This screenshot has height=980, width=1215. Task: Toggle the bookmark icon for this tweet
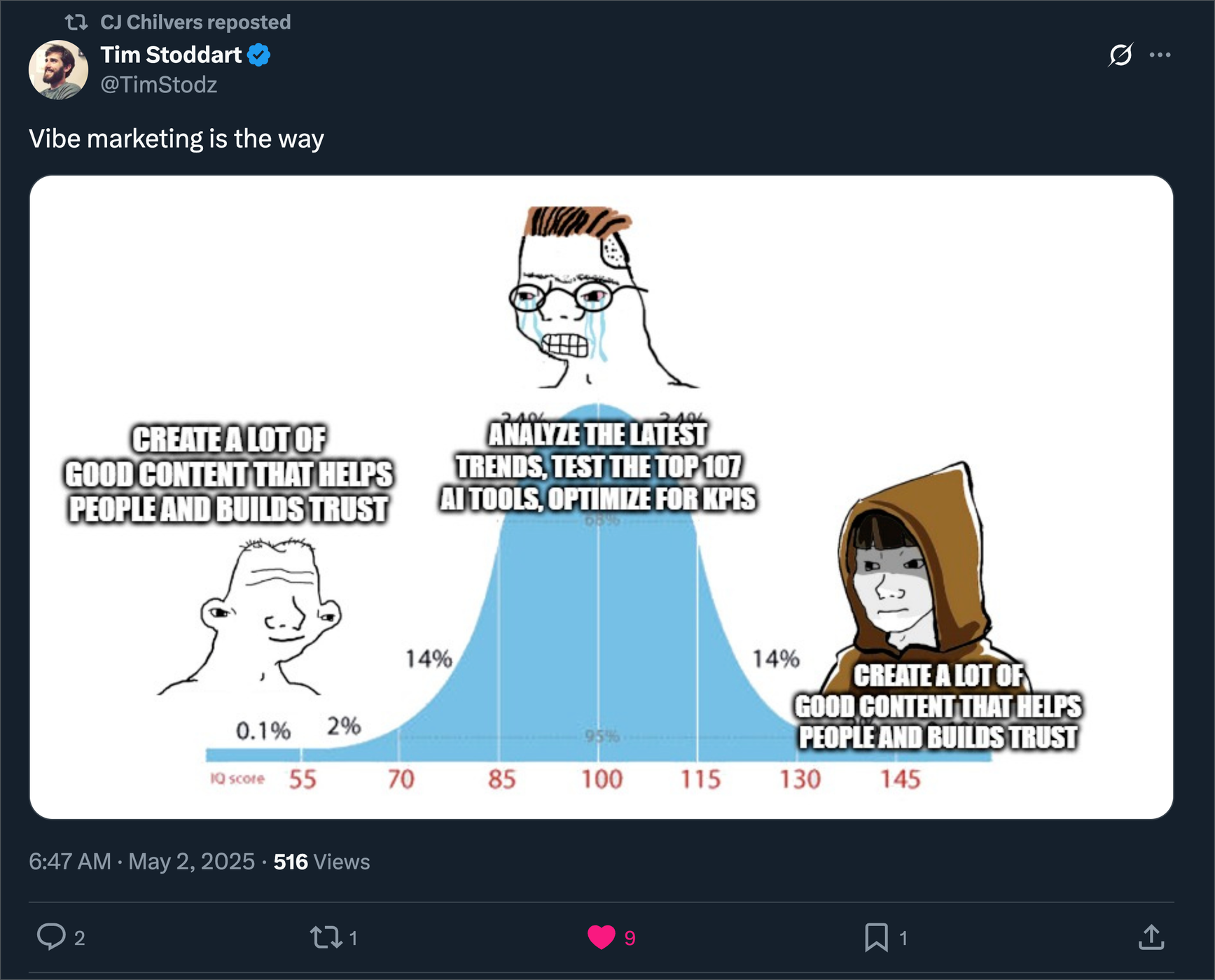pos(876,937)
